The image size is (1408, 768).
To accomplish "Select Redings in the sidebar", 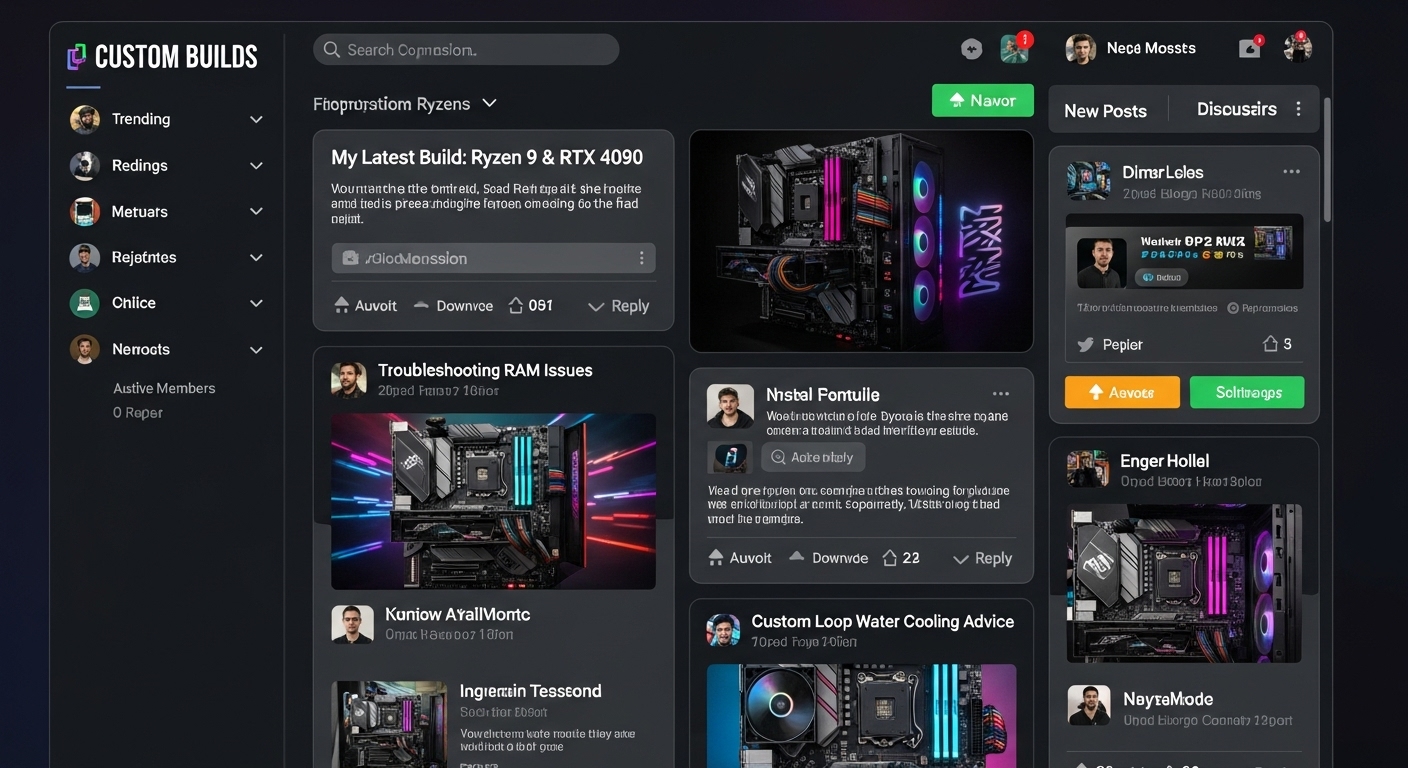I will (139, 165).
